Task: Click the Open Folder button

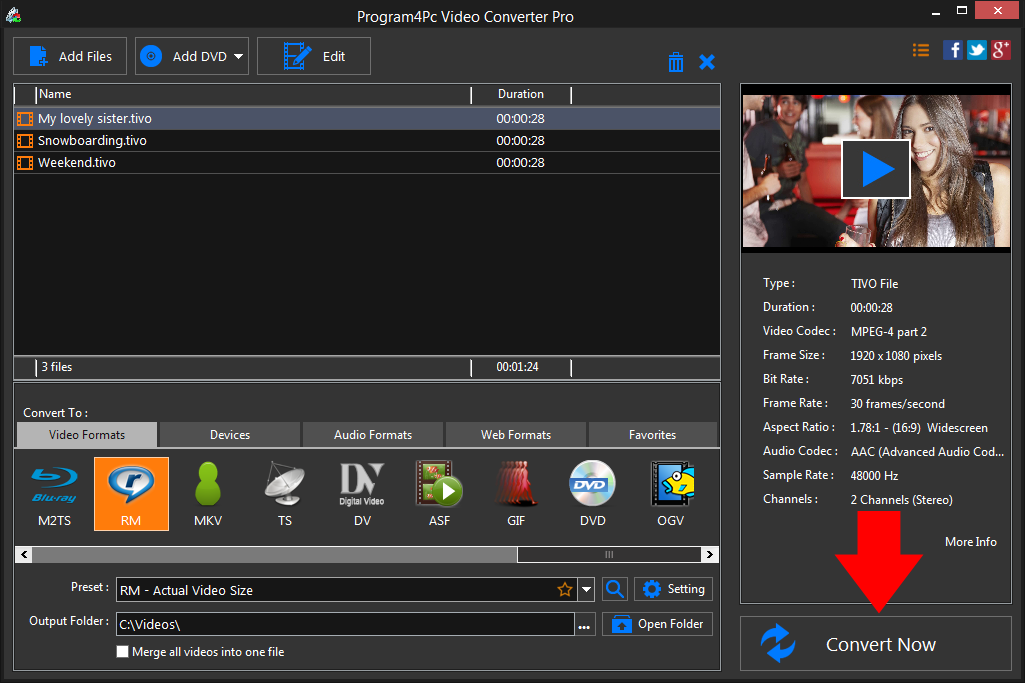Action: 657,624
